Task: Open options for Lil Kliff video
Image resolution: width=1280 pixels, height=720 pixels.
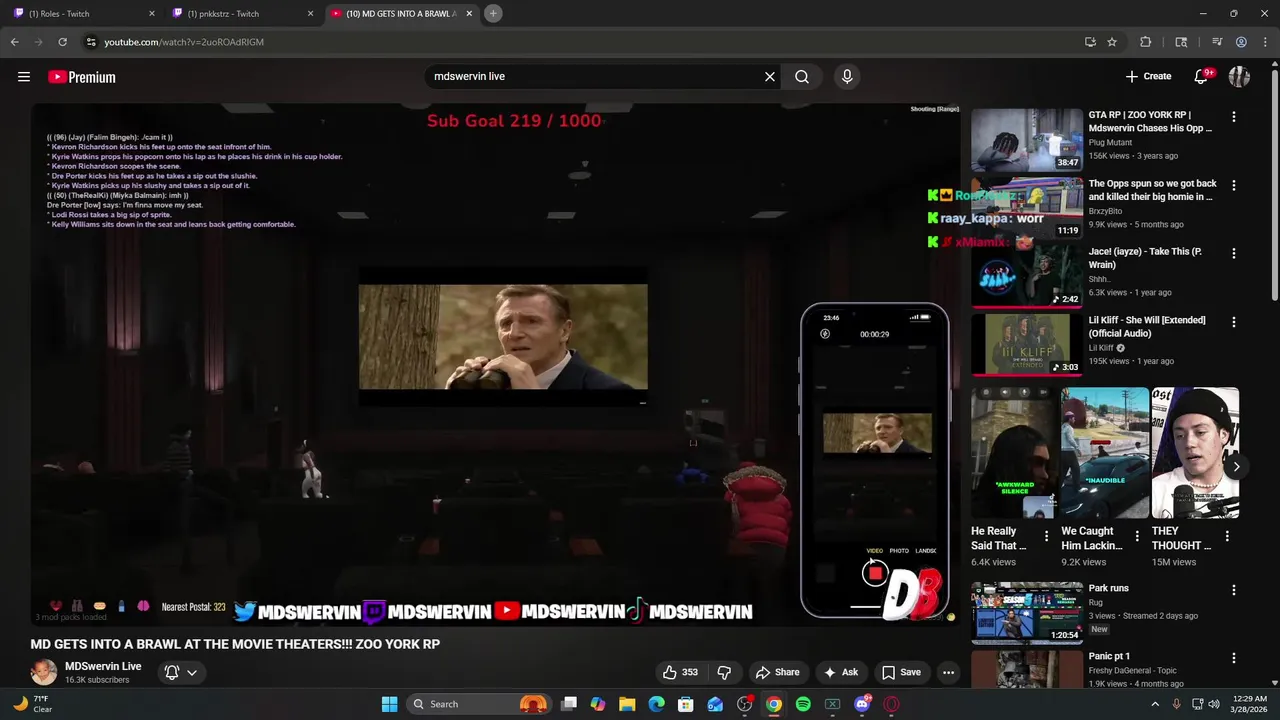Action: (x=1234, y=322)
